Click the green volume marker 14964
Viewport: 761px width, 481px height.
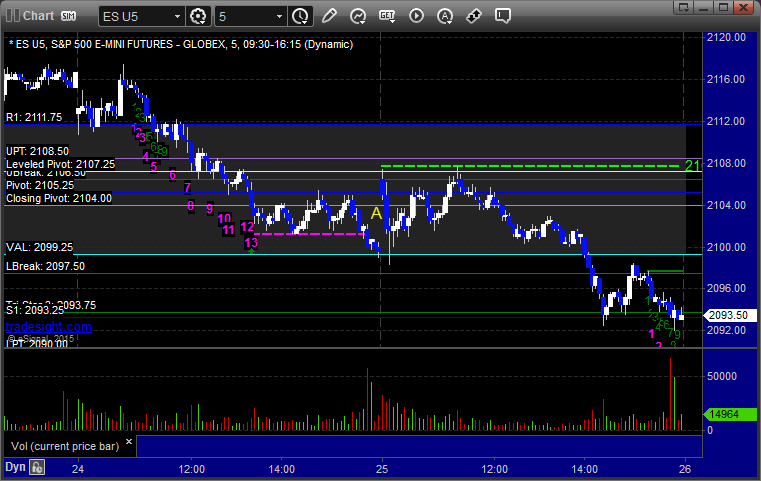click(x=730, y=415)
